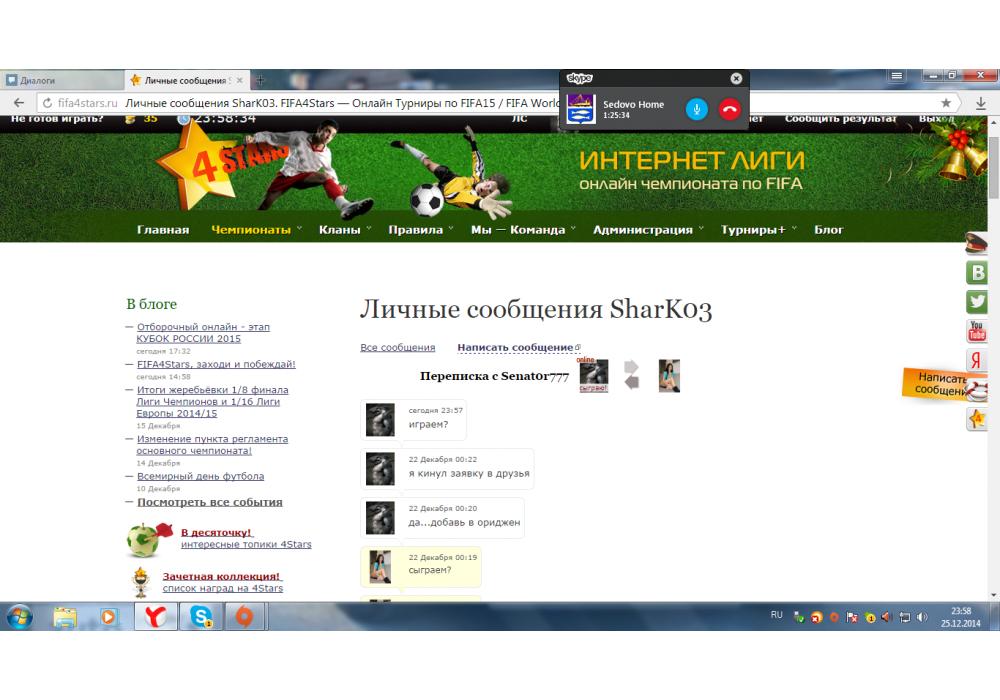This screenshot has width=1000, height=700.
Task: Hang up the Skype call with Sedovo Home
Action: coord(729,109)
